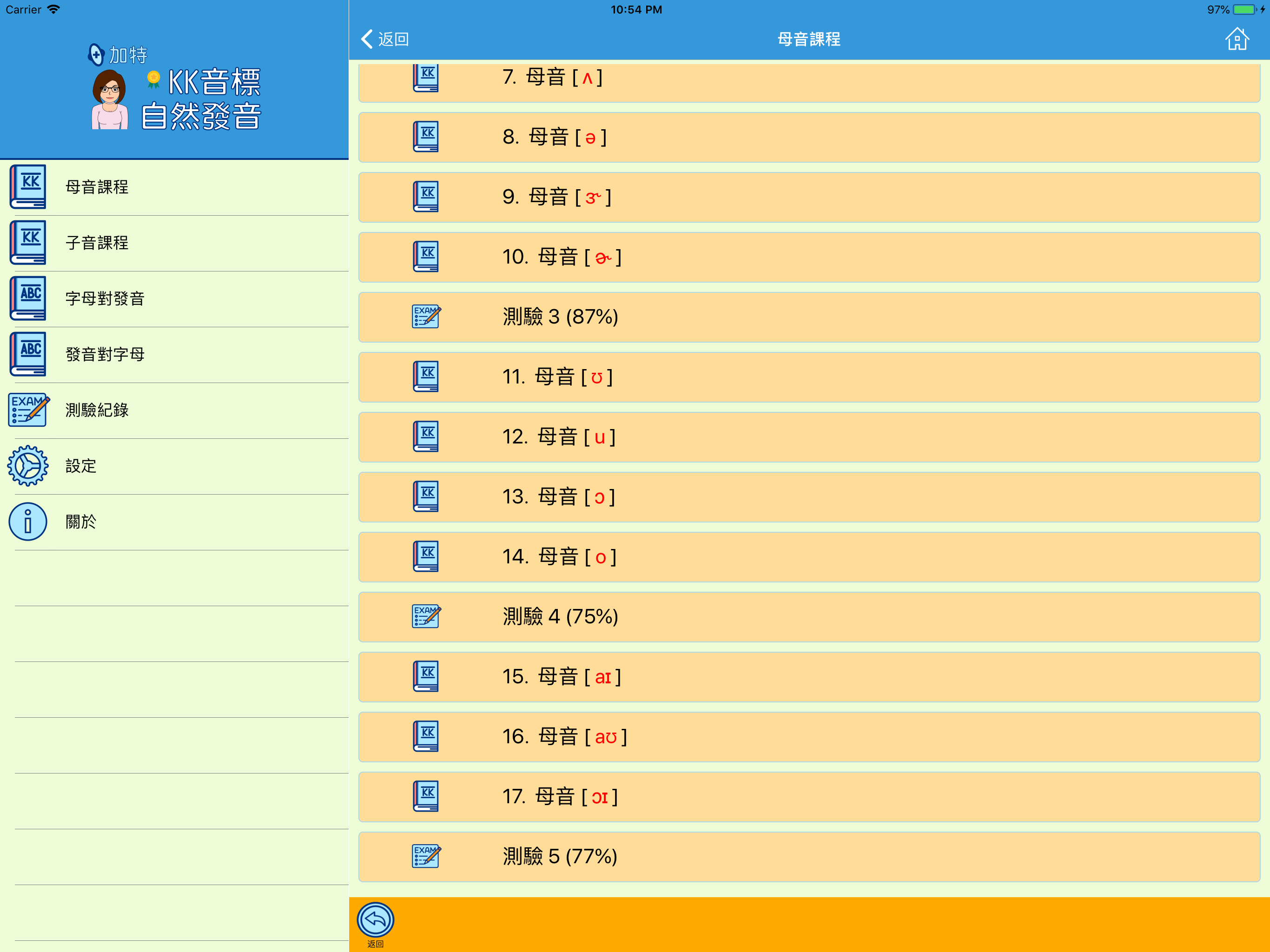Open lesson 10. 母音 [ɚ]

(x=809, y=257)
